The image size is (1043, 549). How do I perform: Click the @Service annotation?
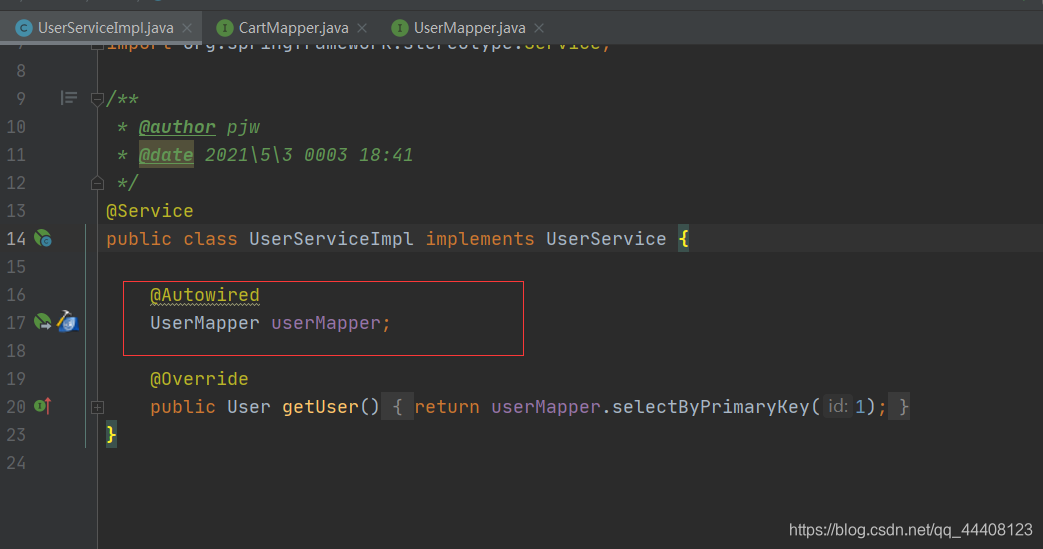point(150,211)
